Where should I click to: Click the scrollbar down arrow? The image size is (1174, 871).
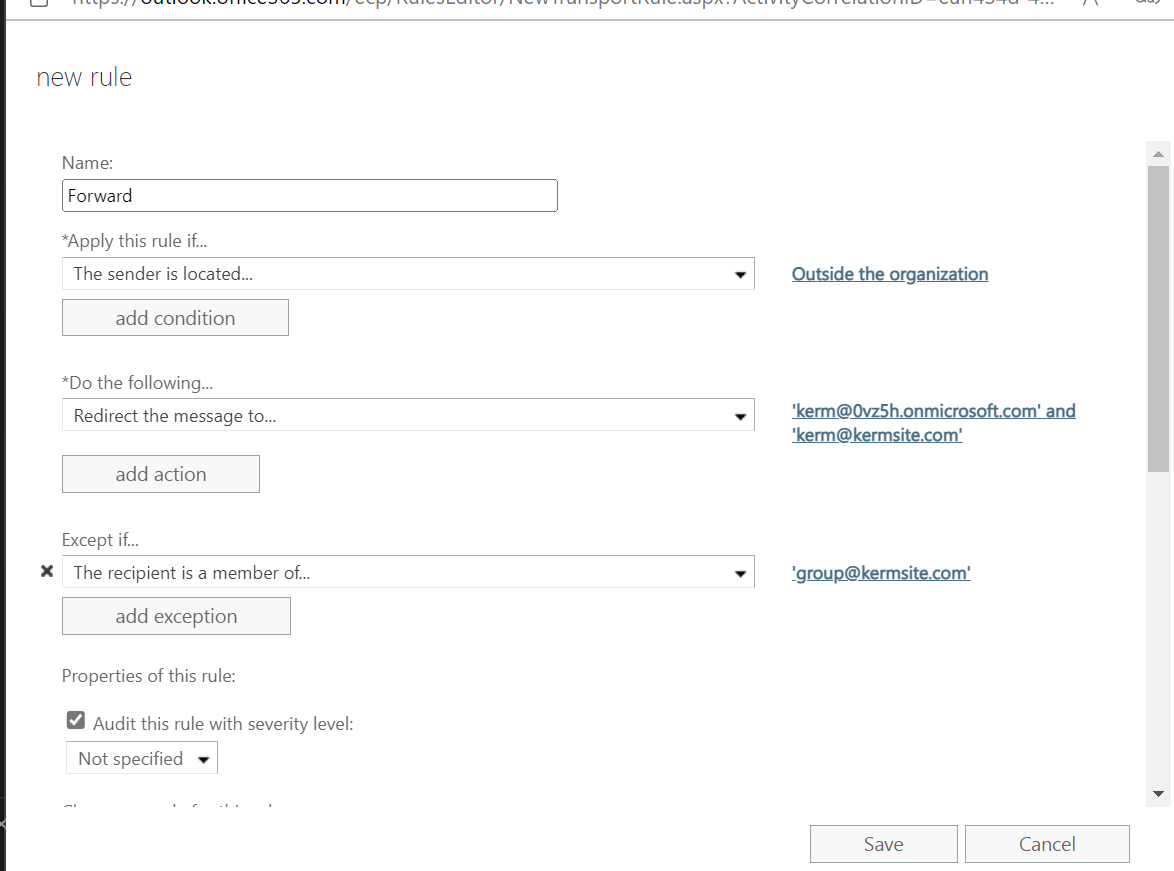point(1159,794)
